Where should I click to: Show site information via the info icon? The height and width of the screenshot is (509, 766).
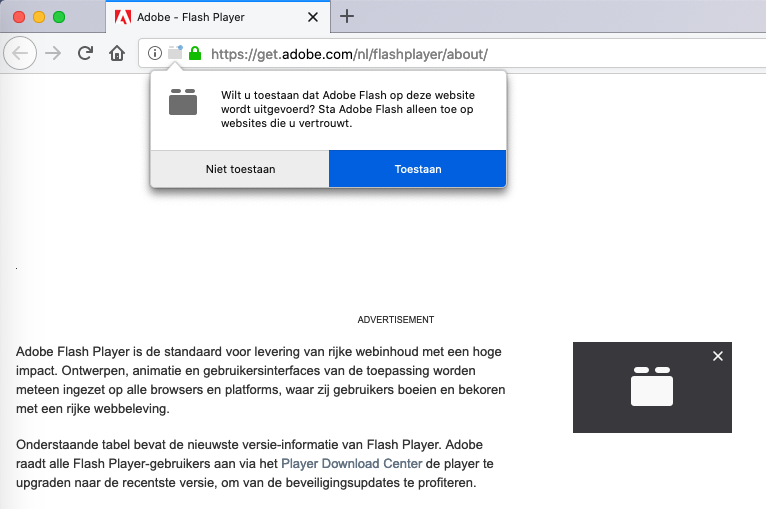(x=155, y=53)
